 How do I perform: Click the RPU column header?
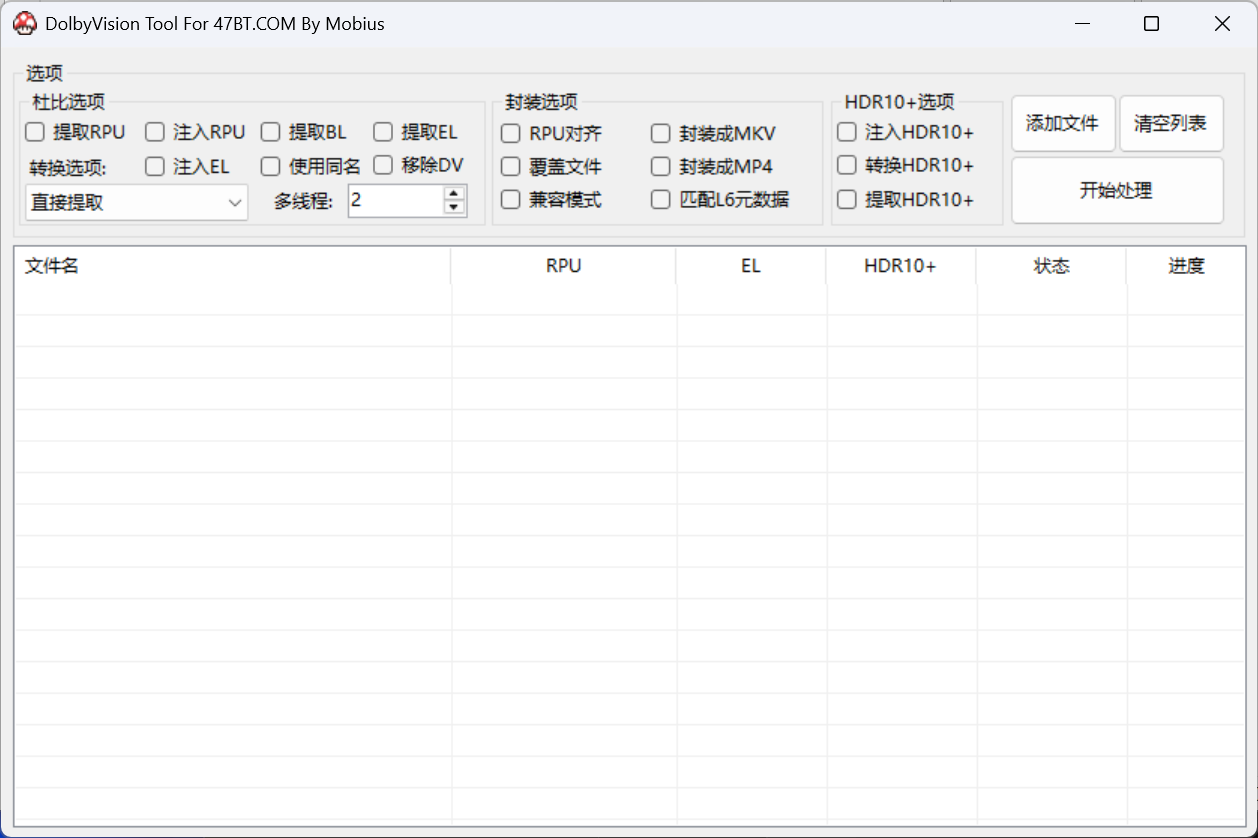[x=563, y=266]
